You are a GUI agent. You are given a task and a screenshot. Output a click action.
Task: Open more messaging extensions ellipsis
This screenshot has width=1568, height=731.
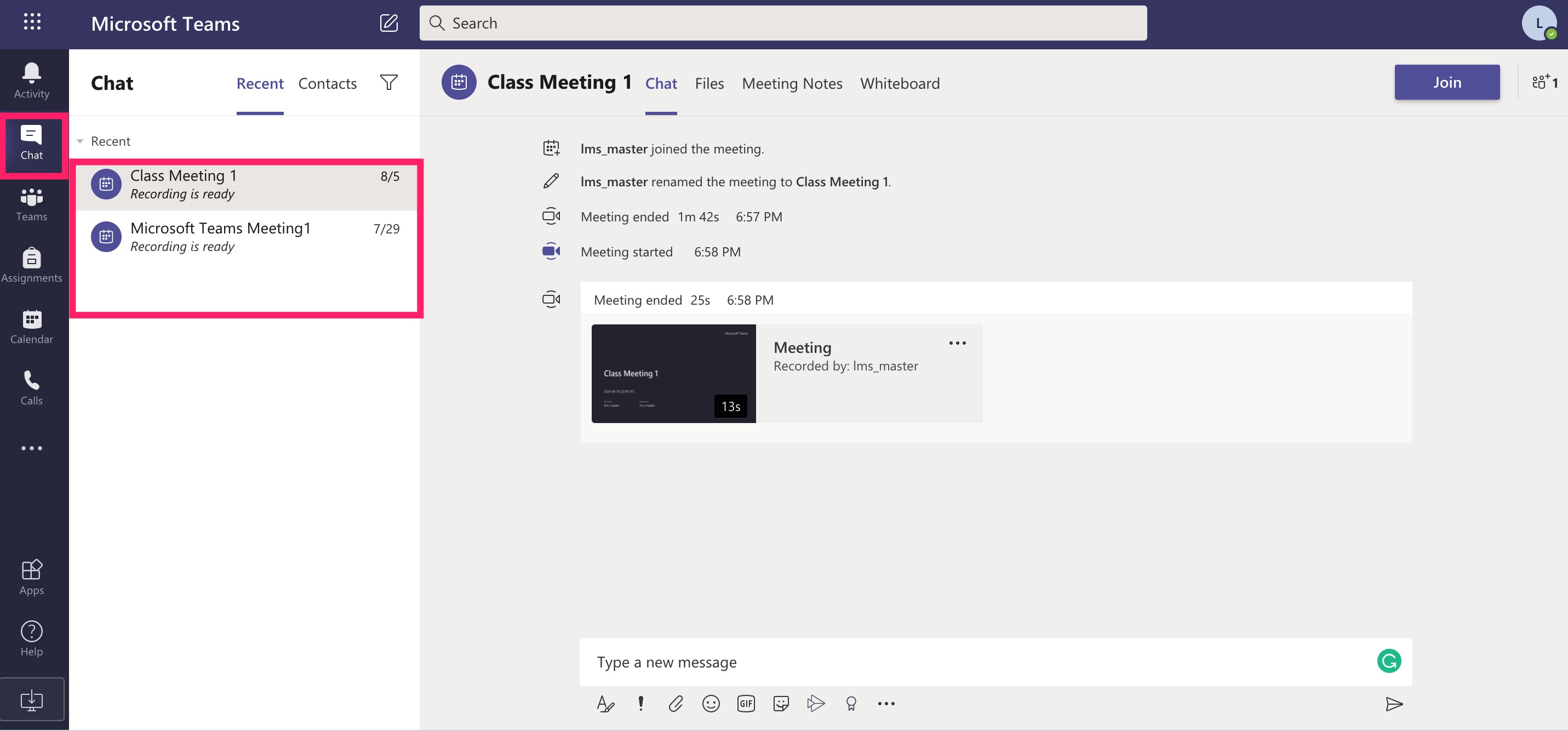[886, 704]
